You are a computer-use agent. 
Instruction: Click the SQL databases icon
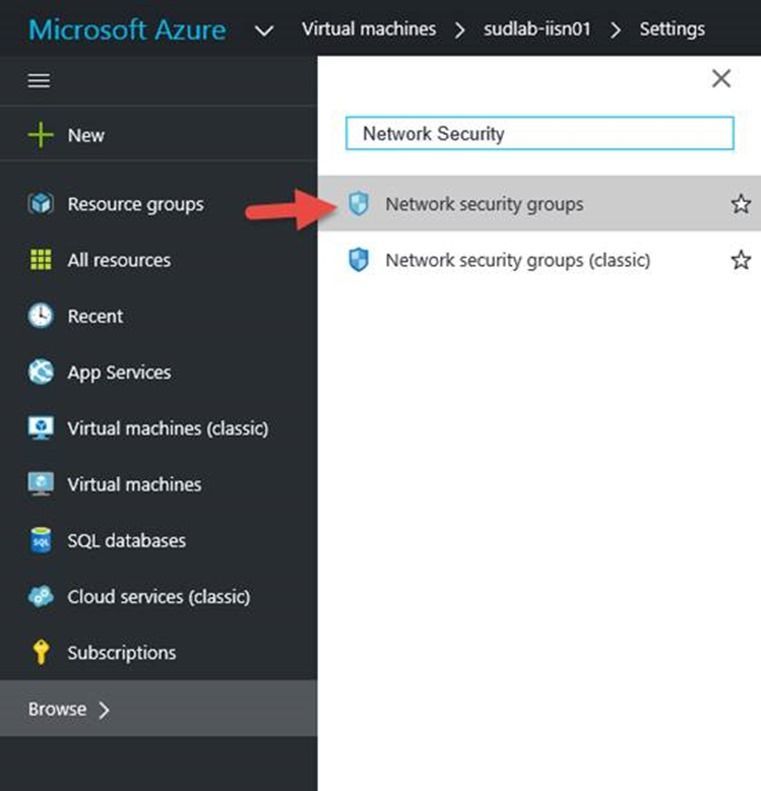click(40, 541)
